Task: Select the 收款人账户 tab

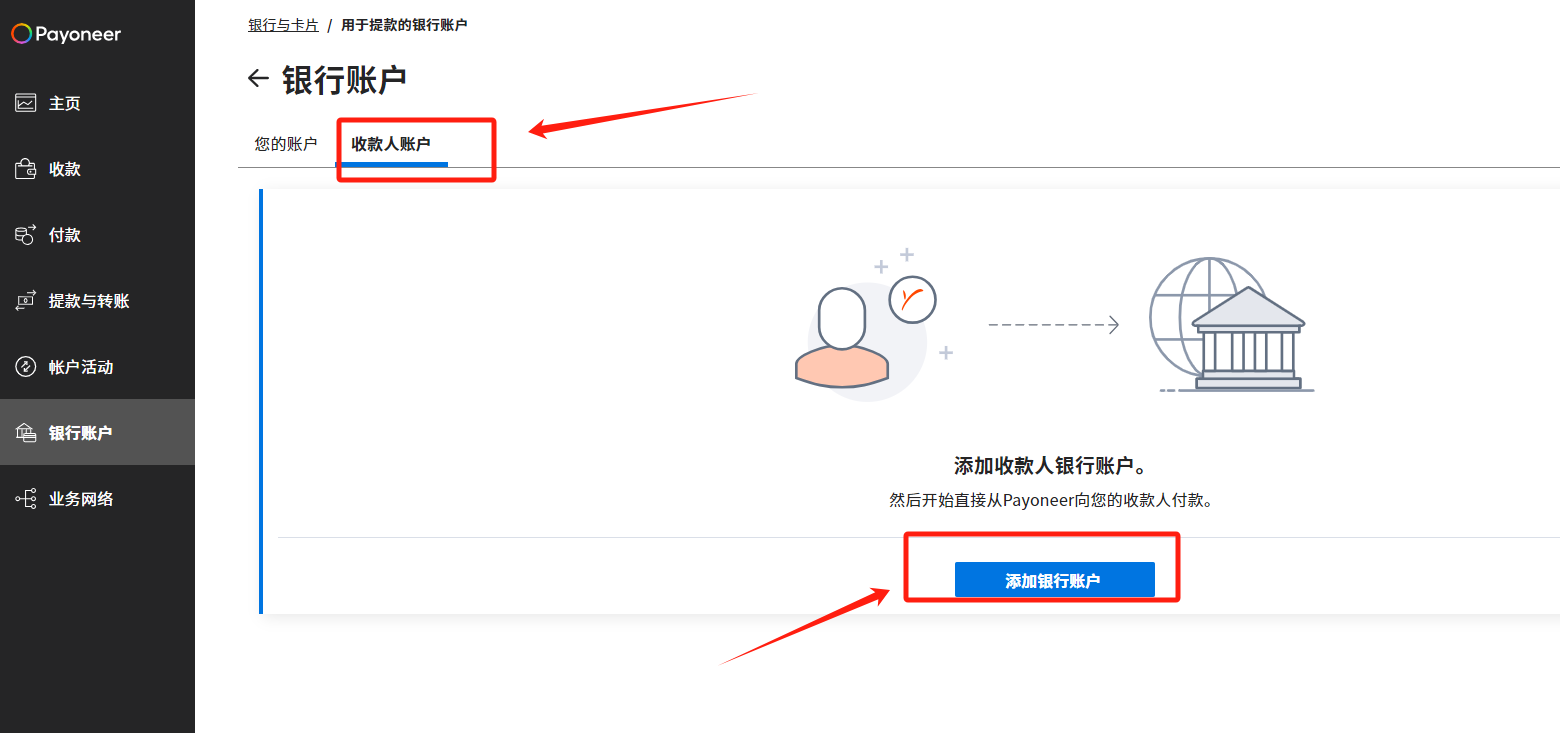Action: pyautogui.click(x=391, y=144)
